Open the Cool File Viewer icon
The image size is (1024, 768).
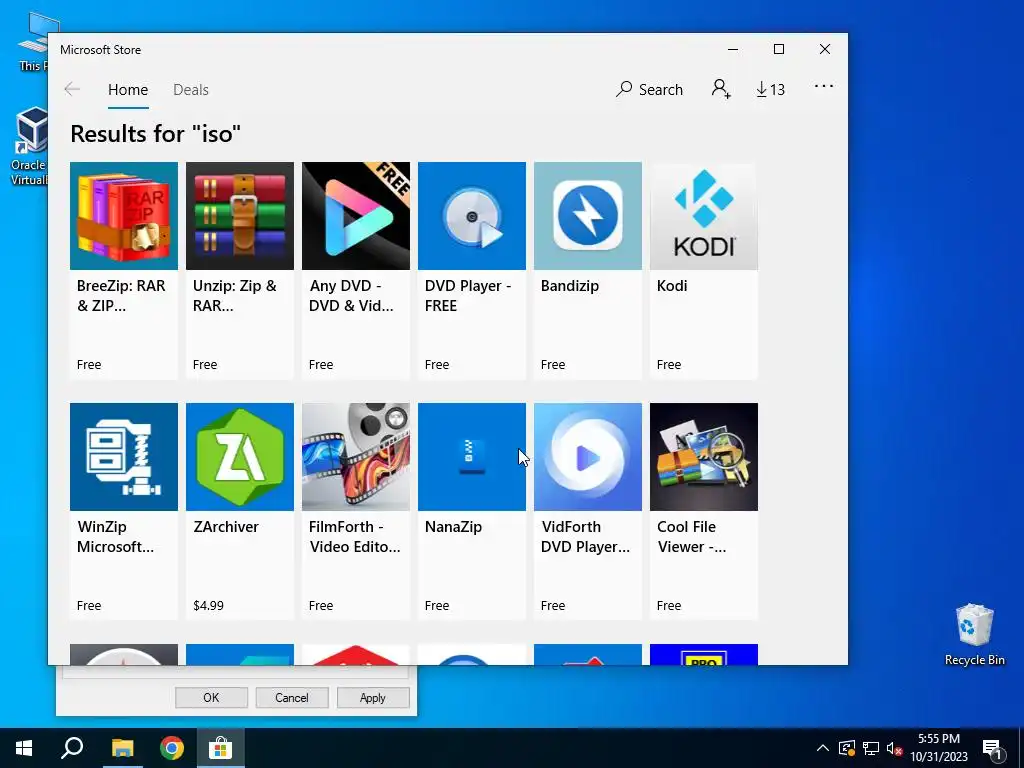coord(704,456)
